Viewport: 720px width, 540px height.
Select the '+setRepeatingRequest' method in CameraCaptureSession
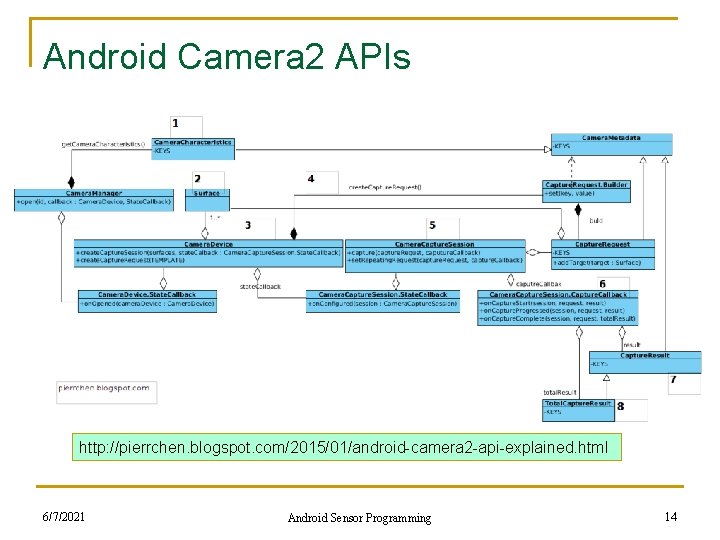435,260
